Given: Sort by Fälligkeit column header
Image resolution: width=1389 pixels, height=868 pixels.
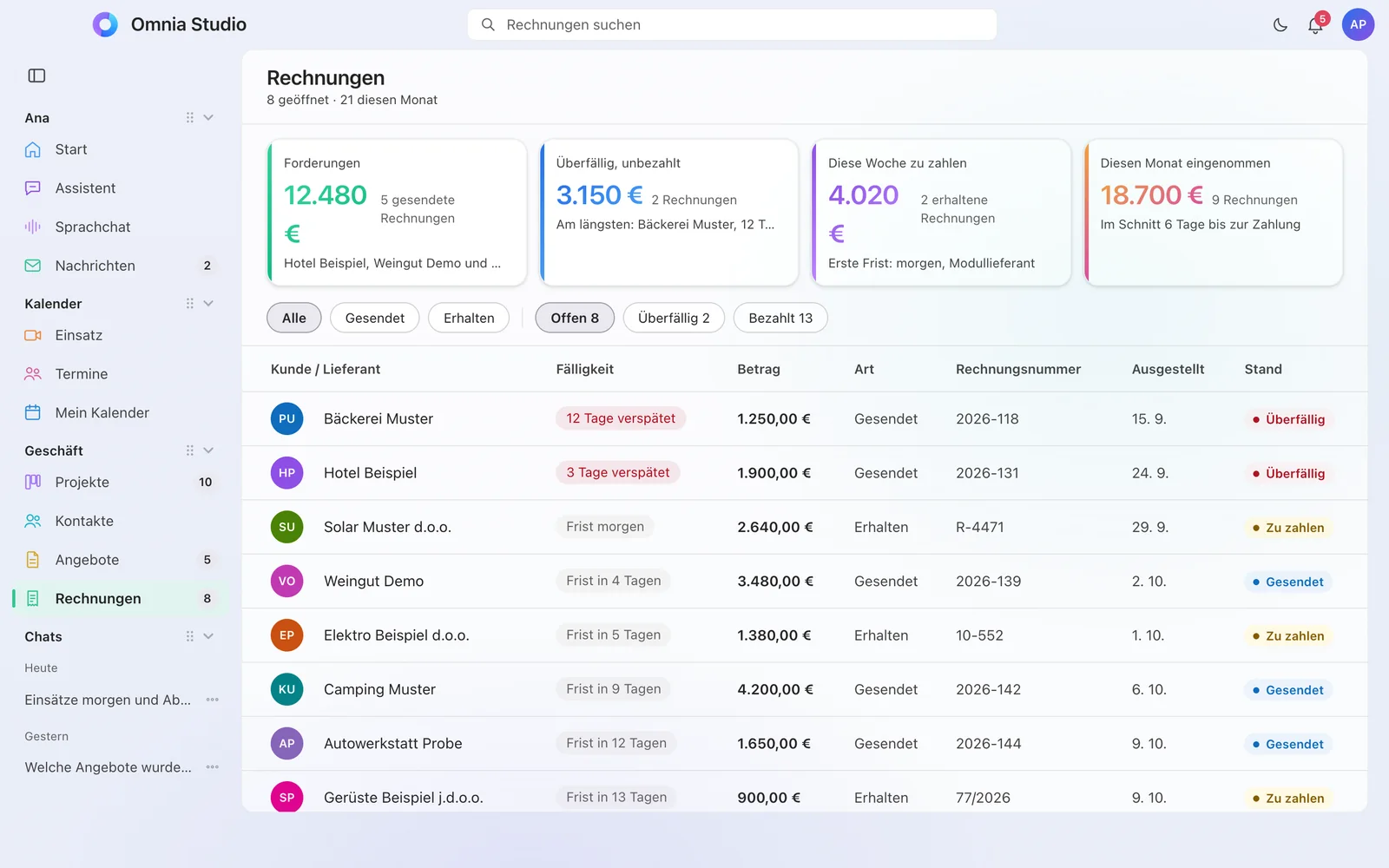Looking at the screenshot, I should click(x=585, y=369).
